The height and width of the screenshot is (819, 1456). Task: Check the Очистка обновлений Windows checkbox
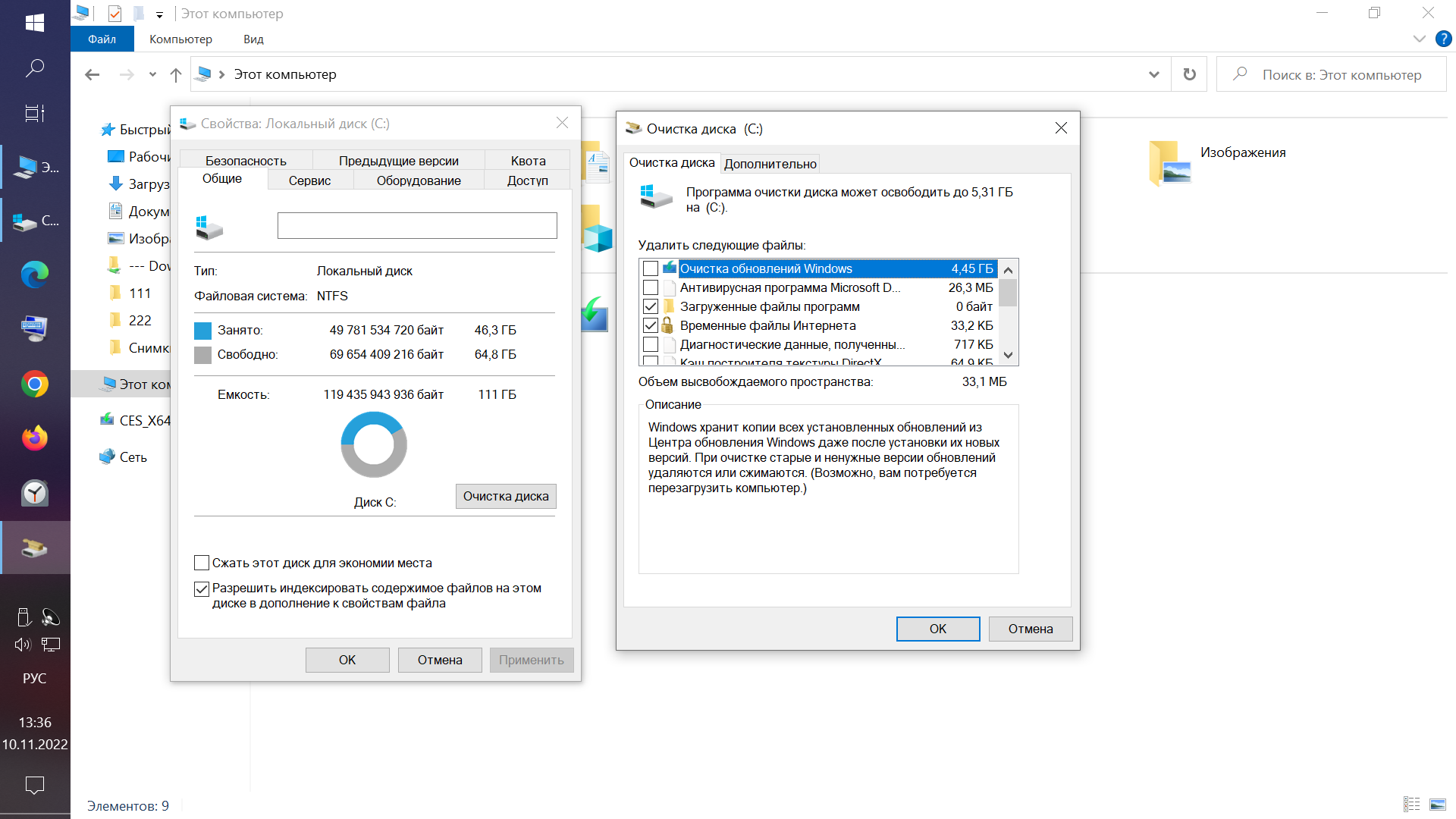(651, 268)
